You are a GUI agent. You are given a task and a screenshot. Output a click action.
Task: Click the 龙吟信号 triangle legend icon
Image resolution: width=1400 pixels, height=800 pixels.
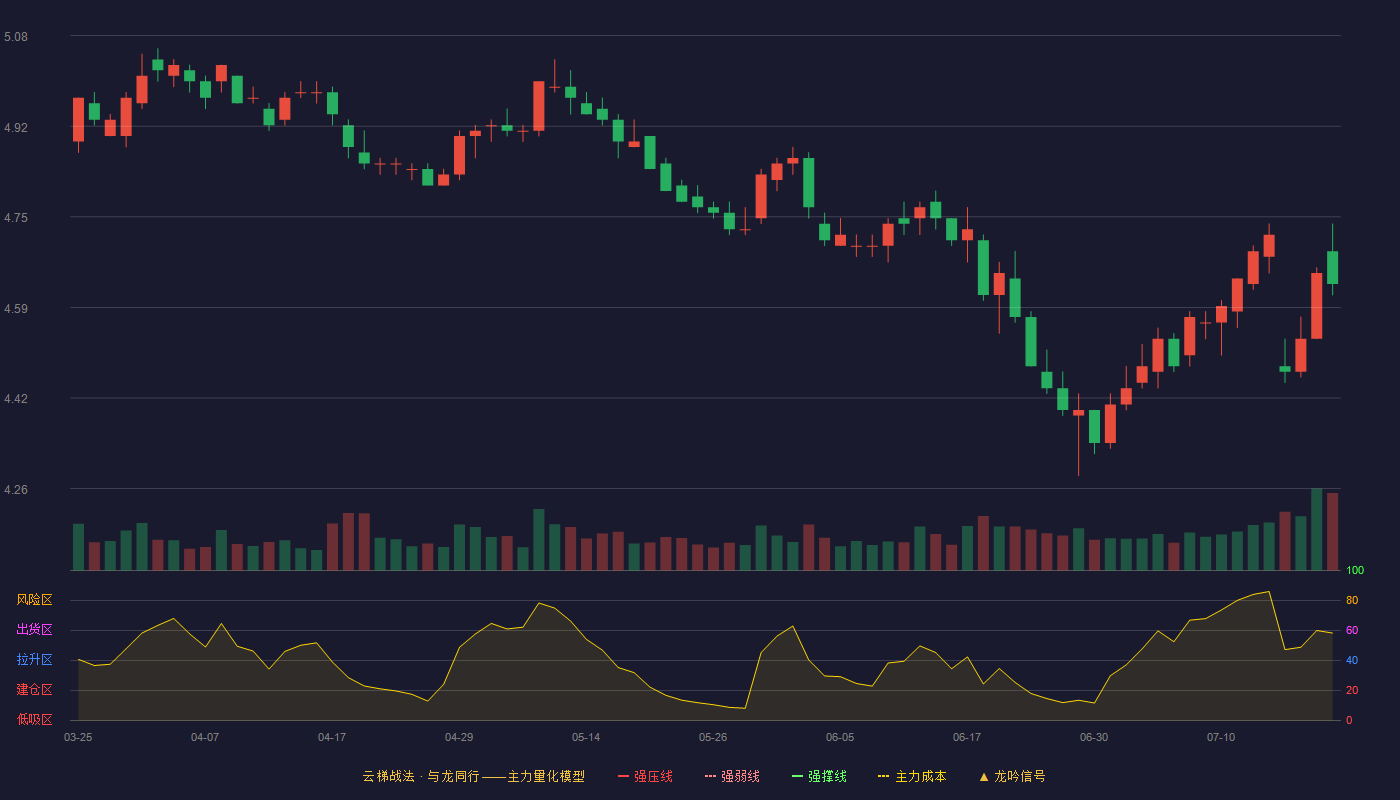(984, 776)
